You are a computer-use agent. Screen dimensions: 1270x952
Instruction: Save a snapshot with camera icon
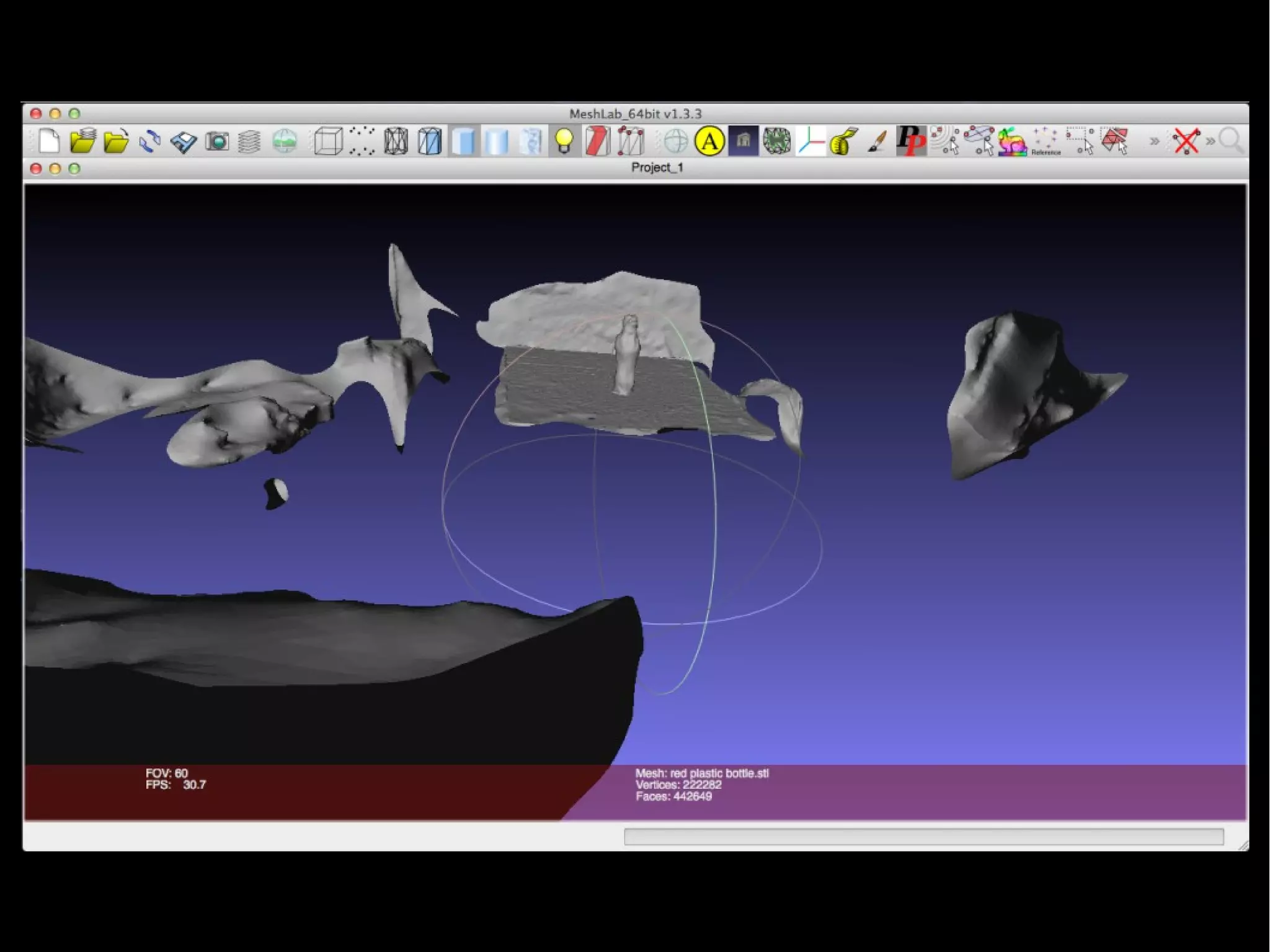217,141
